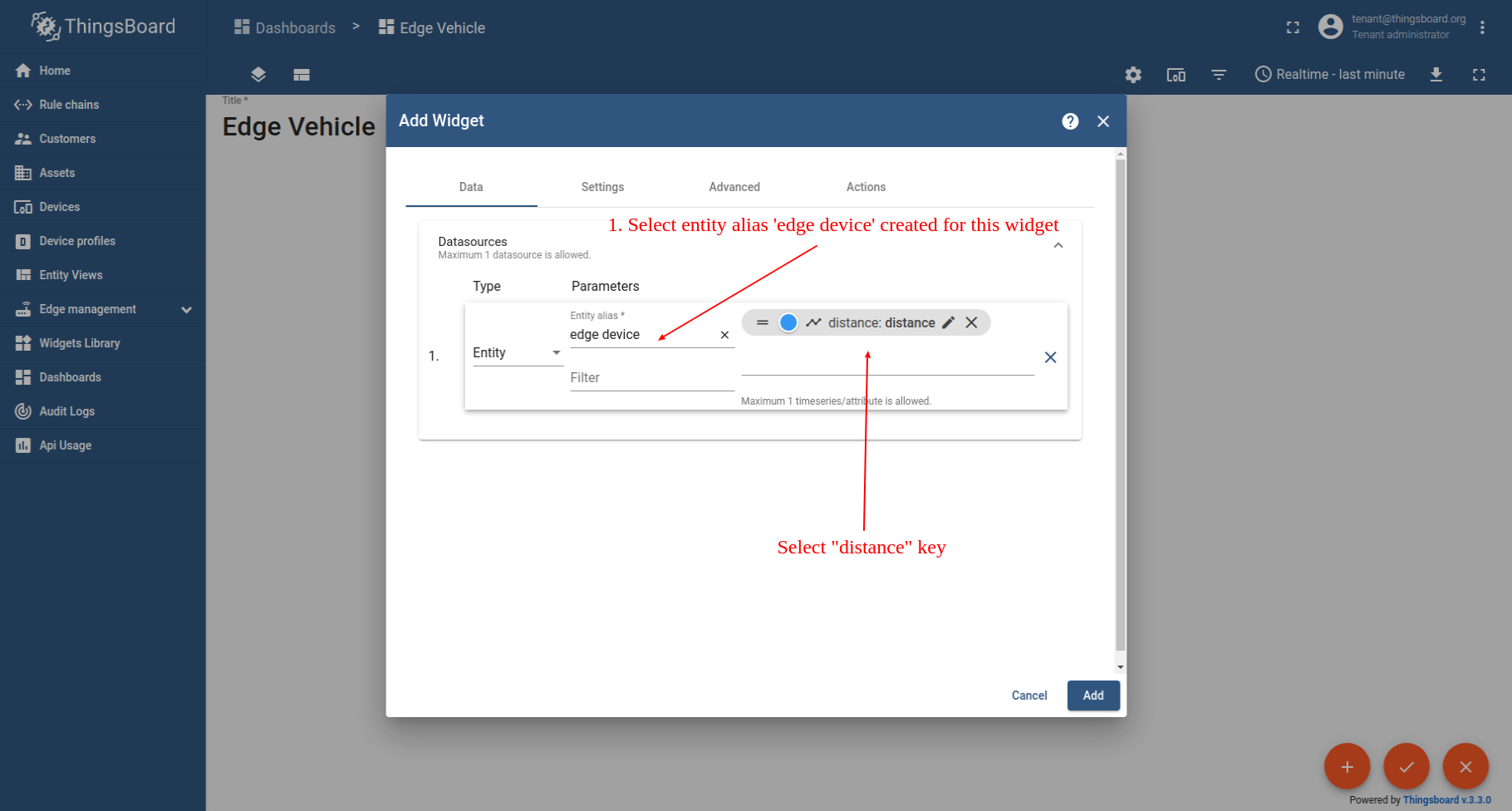This screenshot has width=1512, height=811.
Task: Click the export dashboard download icon
Action: [x=1436, y=75]
